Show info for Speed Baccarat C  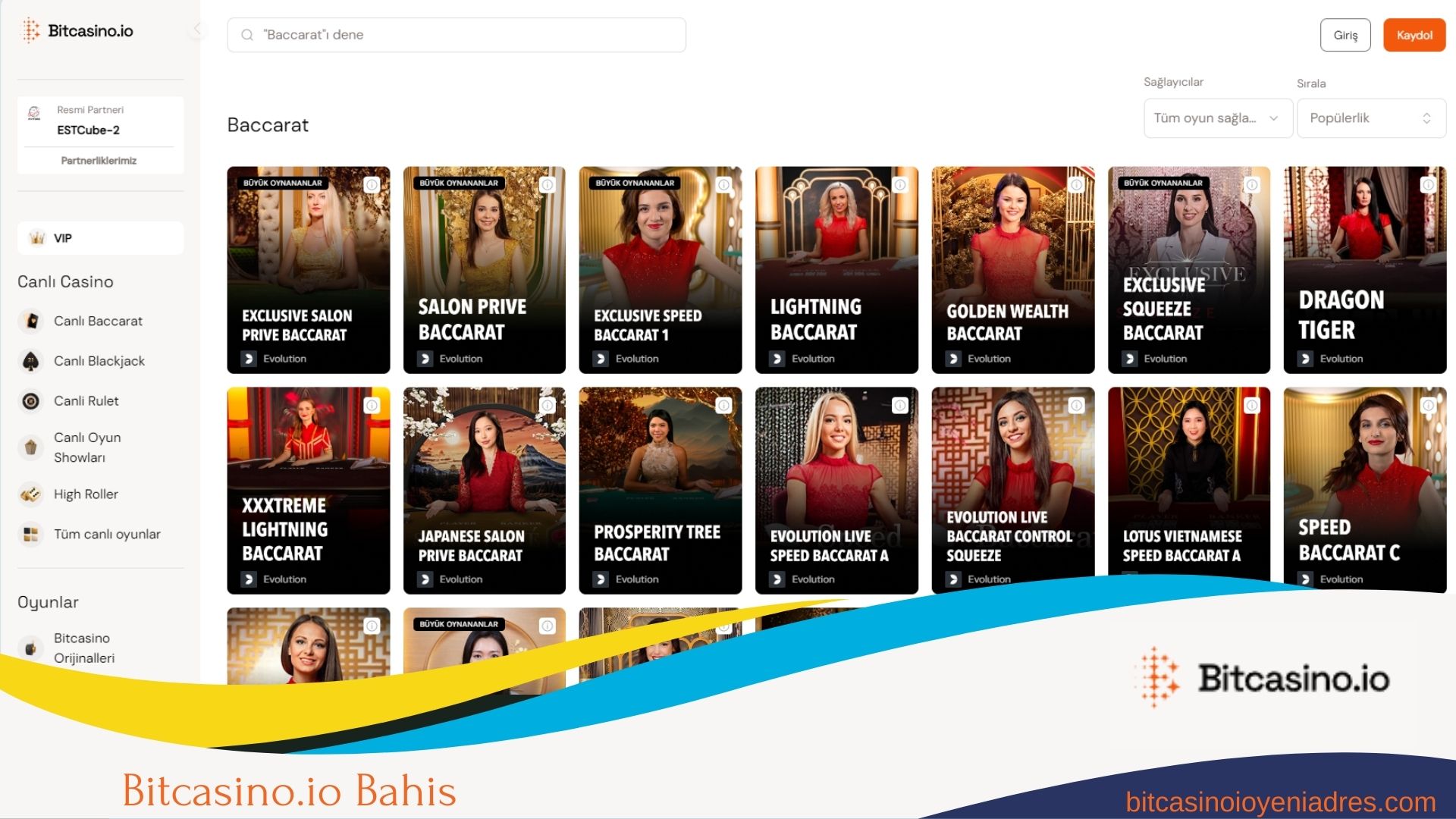pos(1428,405)
